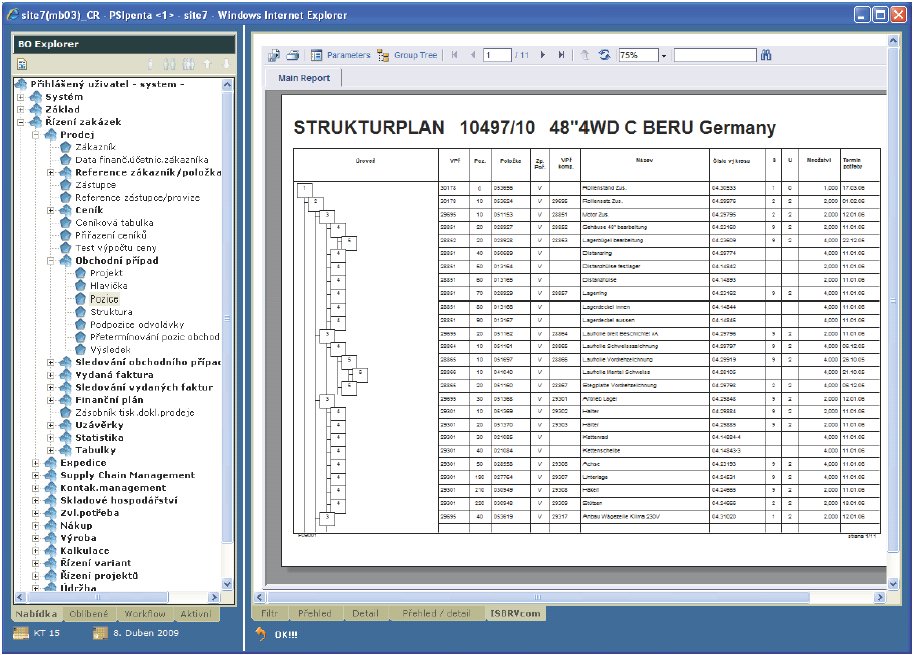The height and width of the screenshot is (655, 913).
Task: Expand the Vydaná faktura node
Action: (x=51, y=375)
